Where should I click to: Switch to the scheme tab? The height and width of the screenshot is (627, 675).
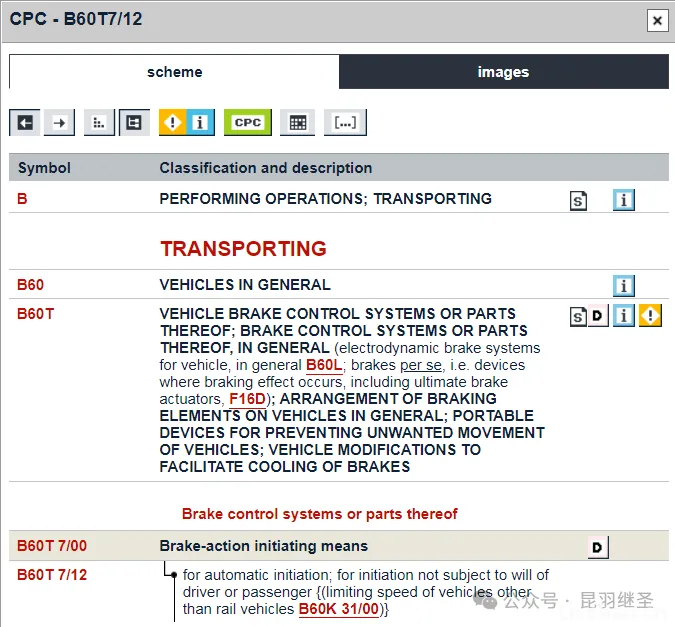coord(174,72)
